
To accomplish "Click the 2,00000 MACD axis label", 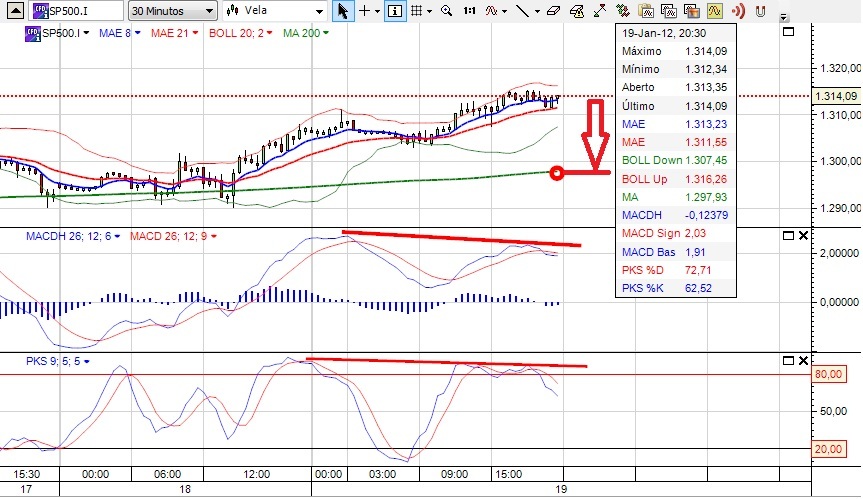I will [839, 253].
